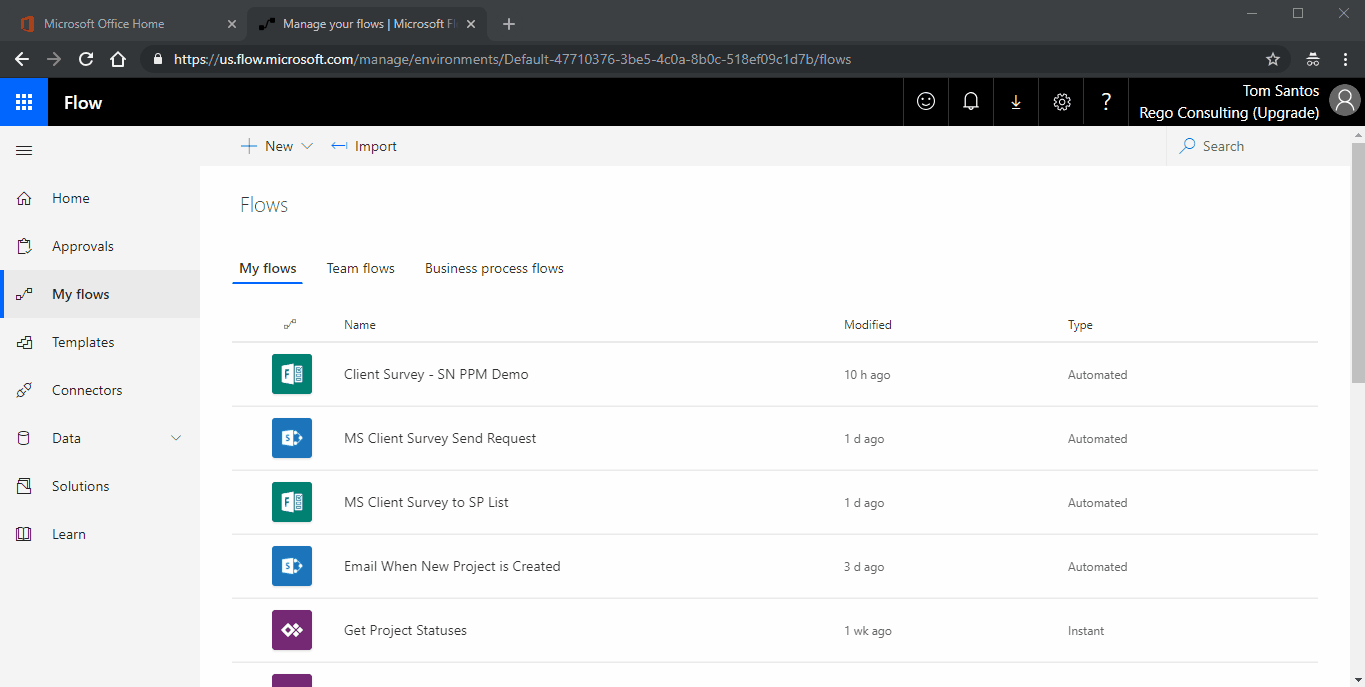Viewport: 1365px width, 687px height.
Task: Click in the Search flows field
Action: click(1258, 146)
